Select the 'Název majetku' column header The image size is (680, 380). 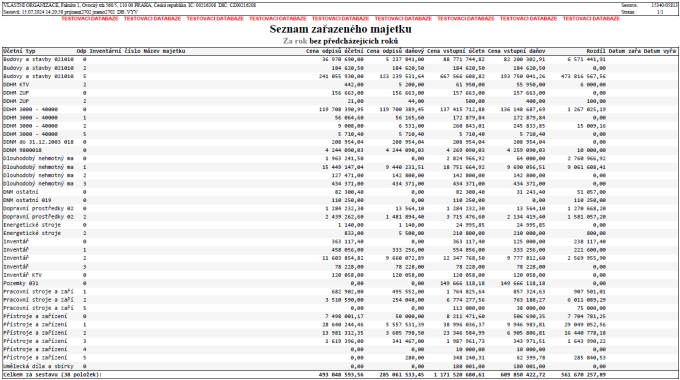[164, 51]
